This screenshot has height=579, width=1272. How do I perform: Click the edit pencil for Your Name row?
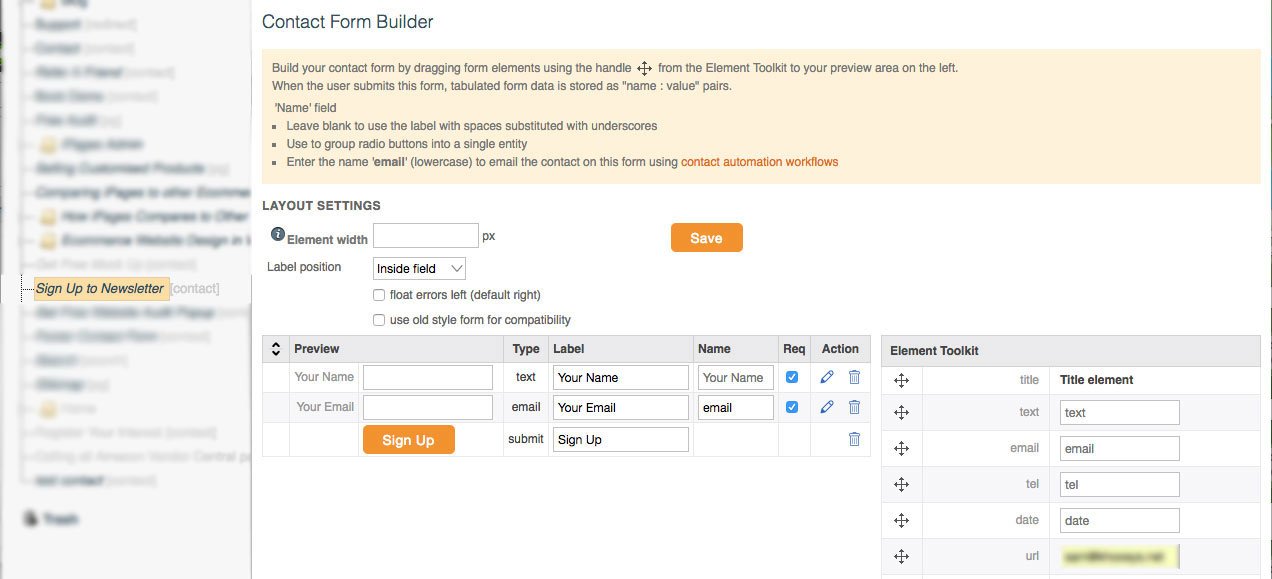[x=826, y=377]
